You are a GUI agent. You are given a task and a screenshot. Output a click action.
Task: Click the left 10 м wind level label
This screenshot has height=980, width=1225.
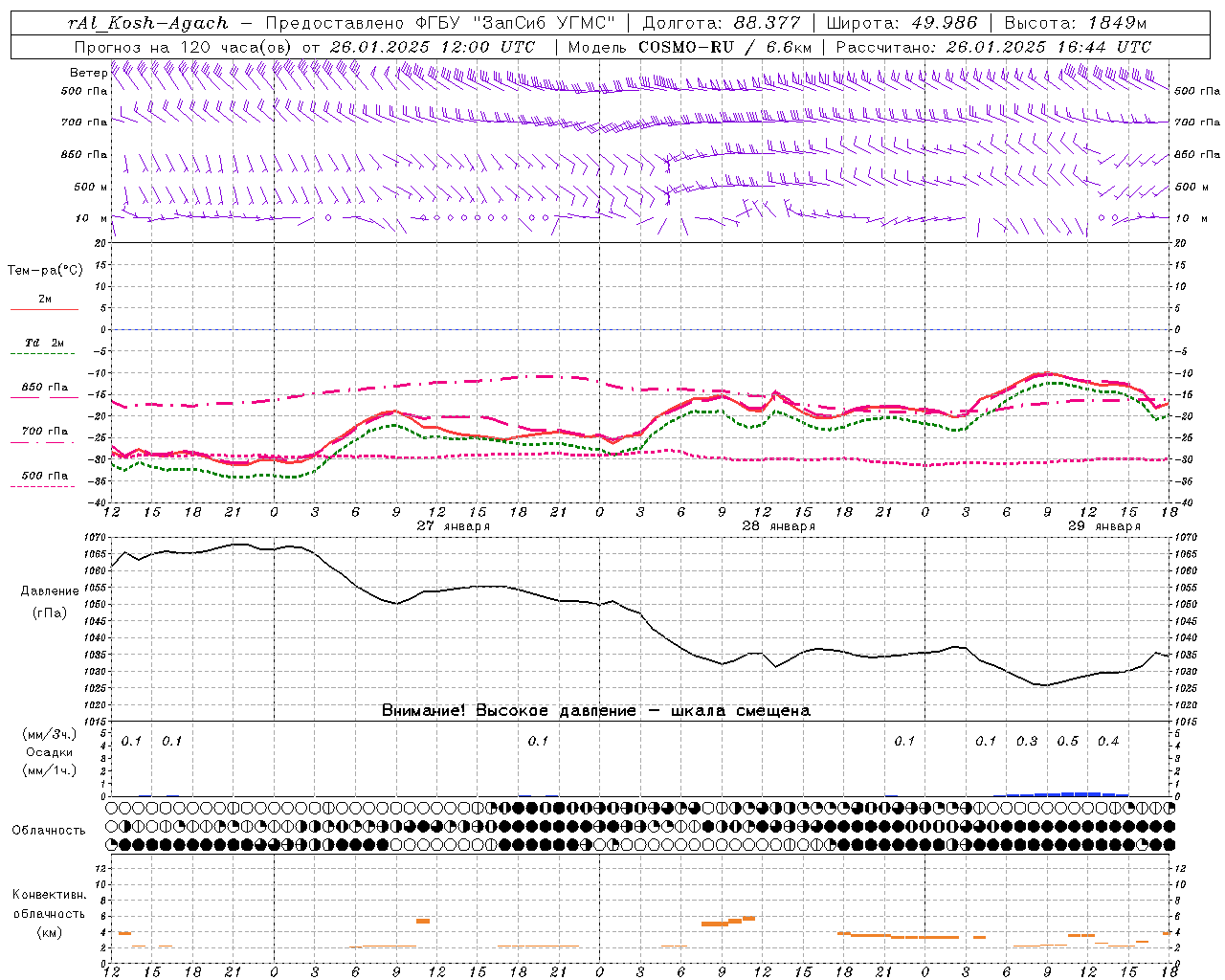tap(92, 218)
